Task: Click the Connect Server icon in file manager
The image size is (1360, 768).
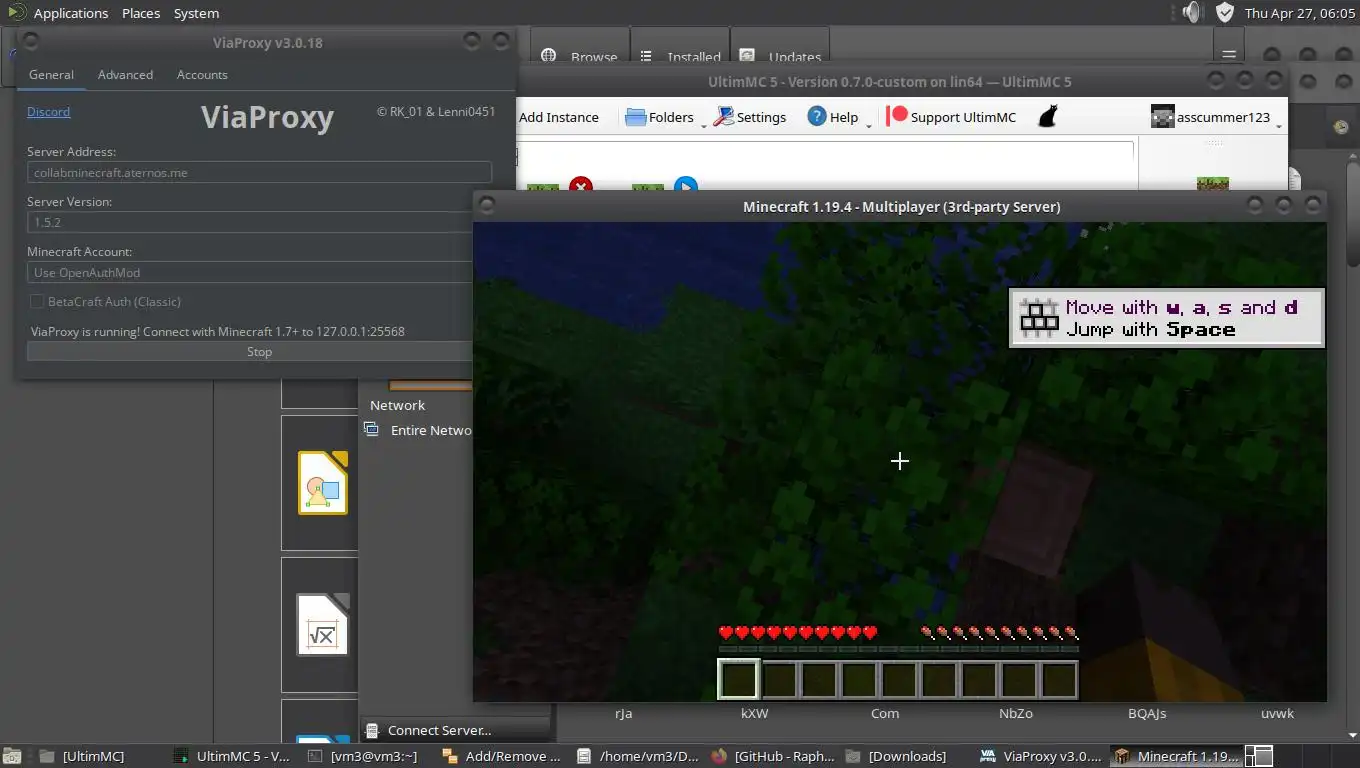Action: [x=372, y=730]
